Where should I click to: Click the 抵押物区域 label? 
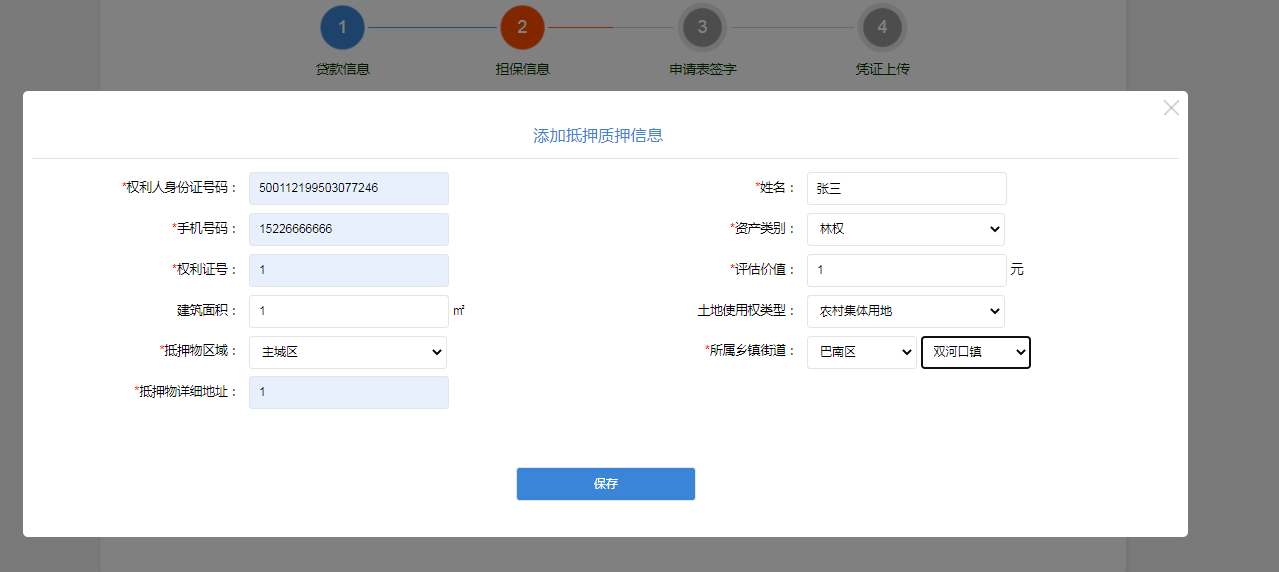200,351
